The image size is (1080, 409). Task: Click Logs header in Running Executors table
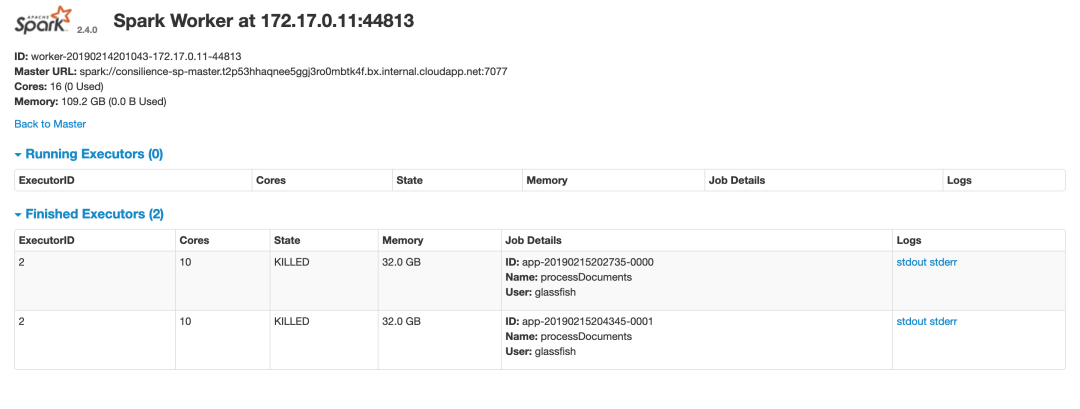tap(959, 181)
